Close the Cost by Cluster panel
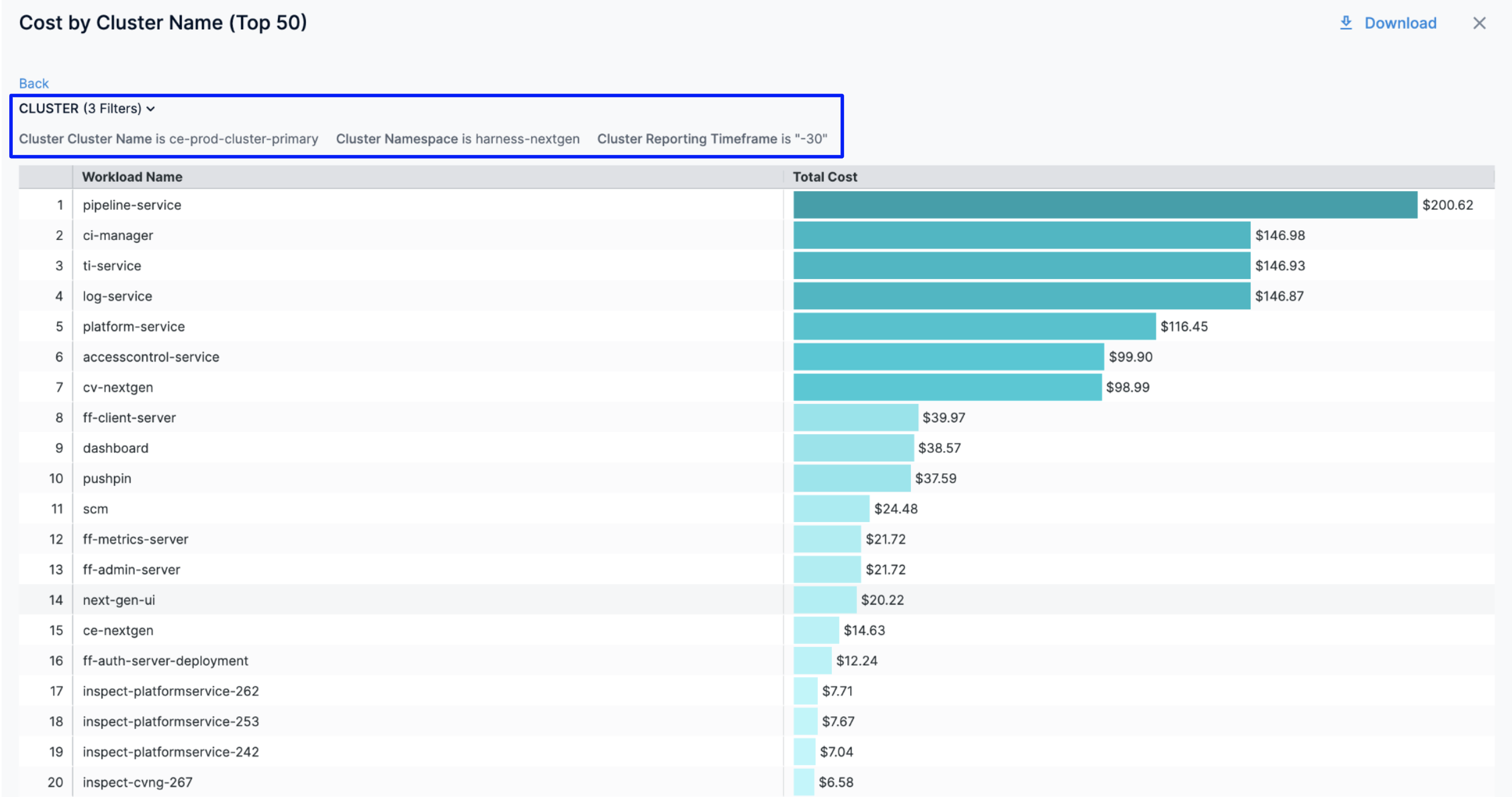Screen dimensions: 1512x797 (x=1479, y=23)
